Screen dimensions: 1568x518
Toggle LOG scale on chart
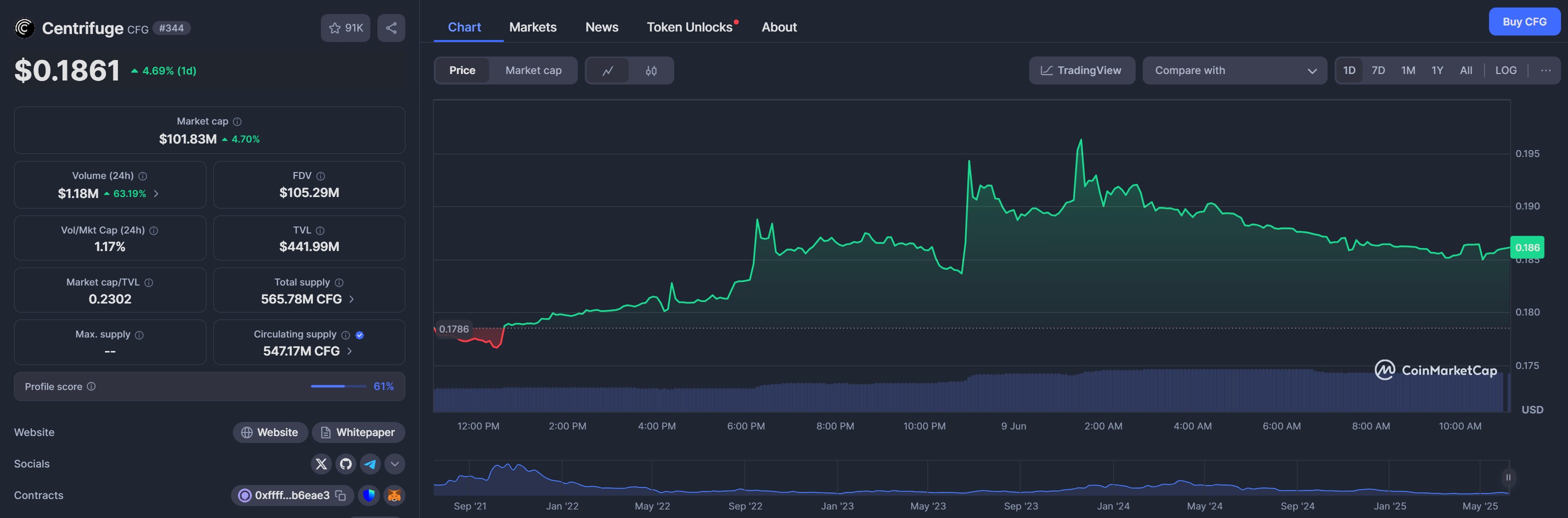pyautogui.click(x=1506, y=70)
